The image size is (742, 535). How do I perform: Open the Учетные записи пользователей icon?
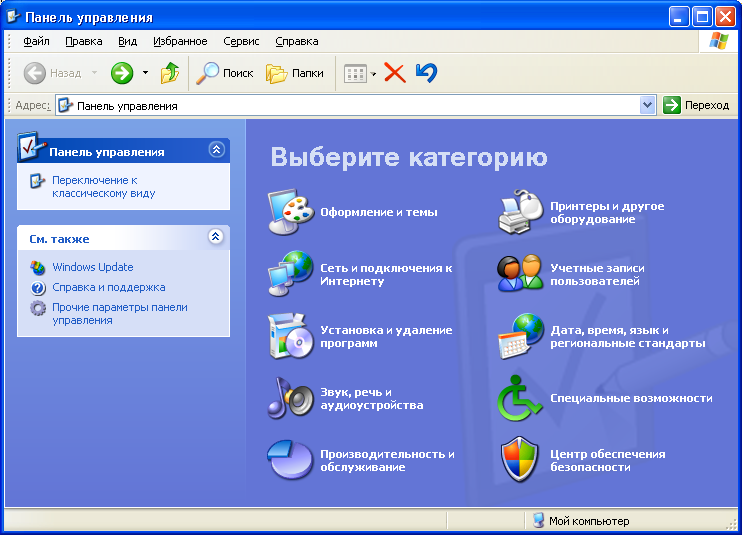(521, 273)
